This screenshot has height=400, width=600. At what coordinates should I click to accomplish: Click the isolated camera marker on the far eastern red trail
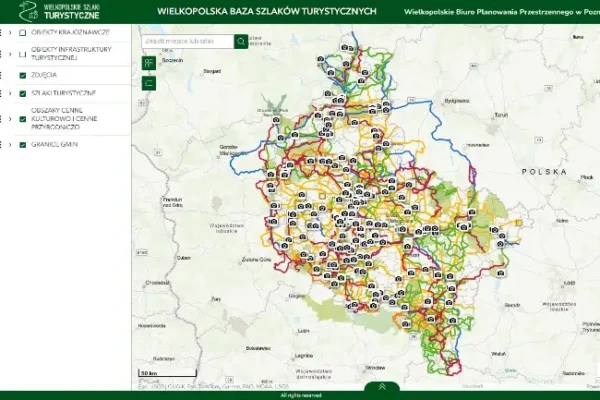tap(500, 273)
